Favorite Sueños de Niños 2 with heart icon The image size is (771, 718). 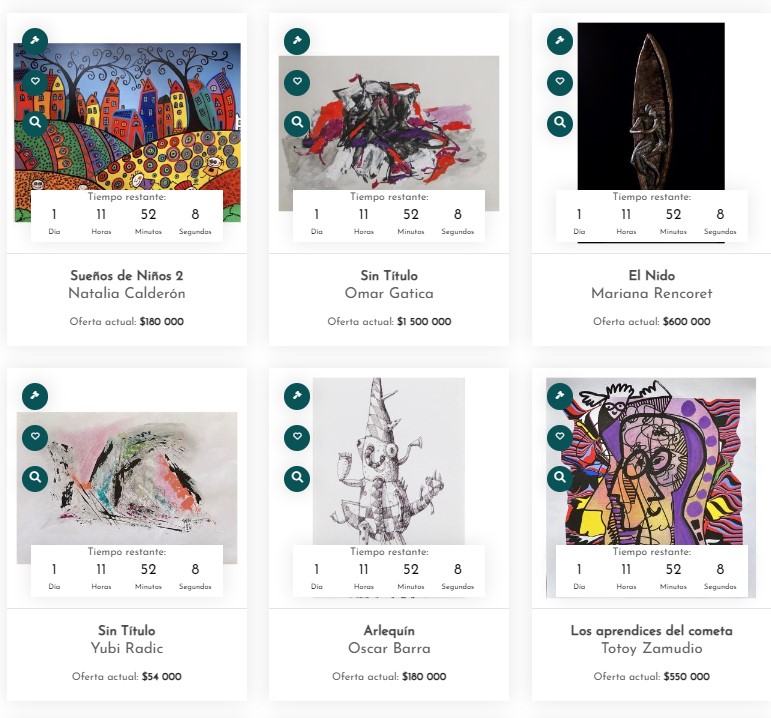pyautogui.click(x=35, y=82)
